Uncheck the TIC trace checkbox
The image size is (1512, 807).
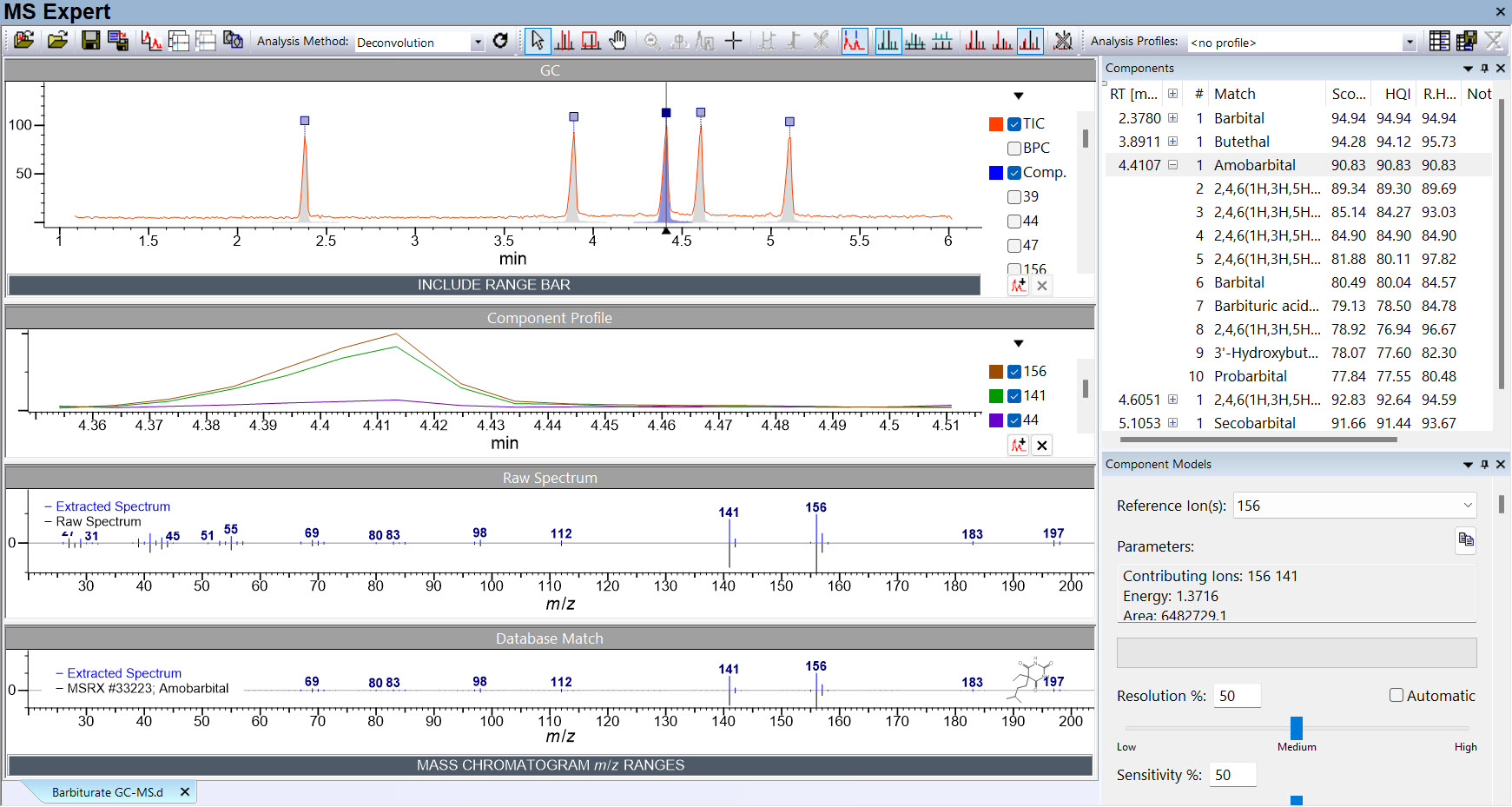coord(1014,124)
